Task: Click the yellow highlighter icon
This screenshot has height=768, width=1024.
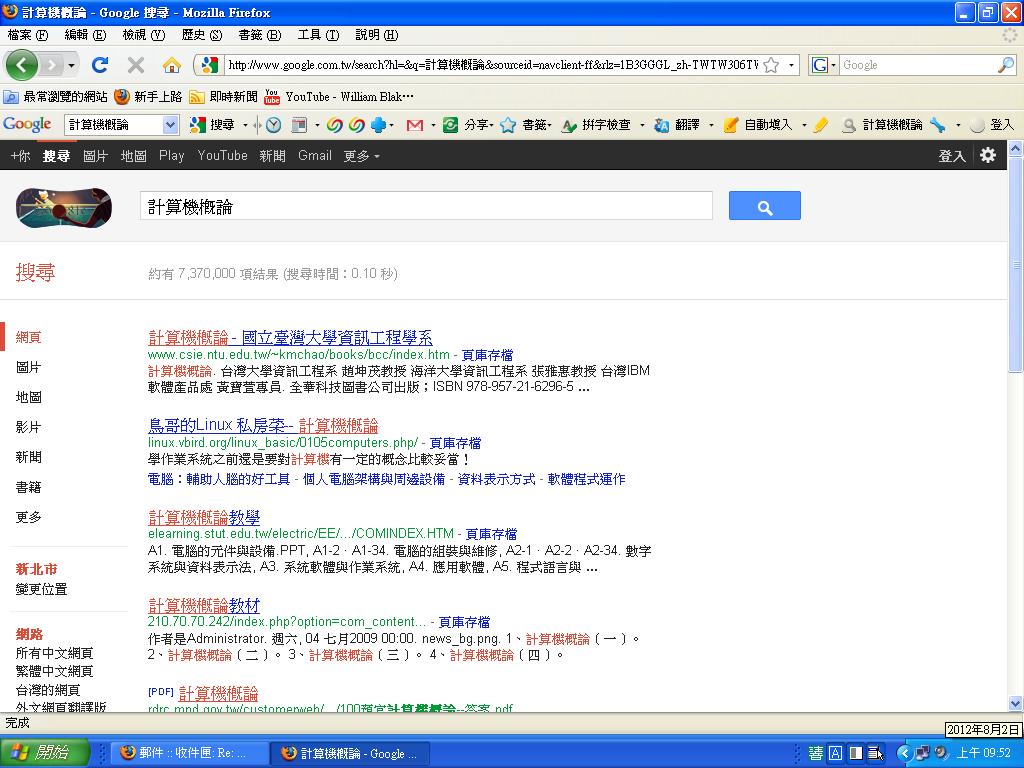Action: (x=821, y=125)
